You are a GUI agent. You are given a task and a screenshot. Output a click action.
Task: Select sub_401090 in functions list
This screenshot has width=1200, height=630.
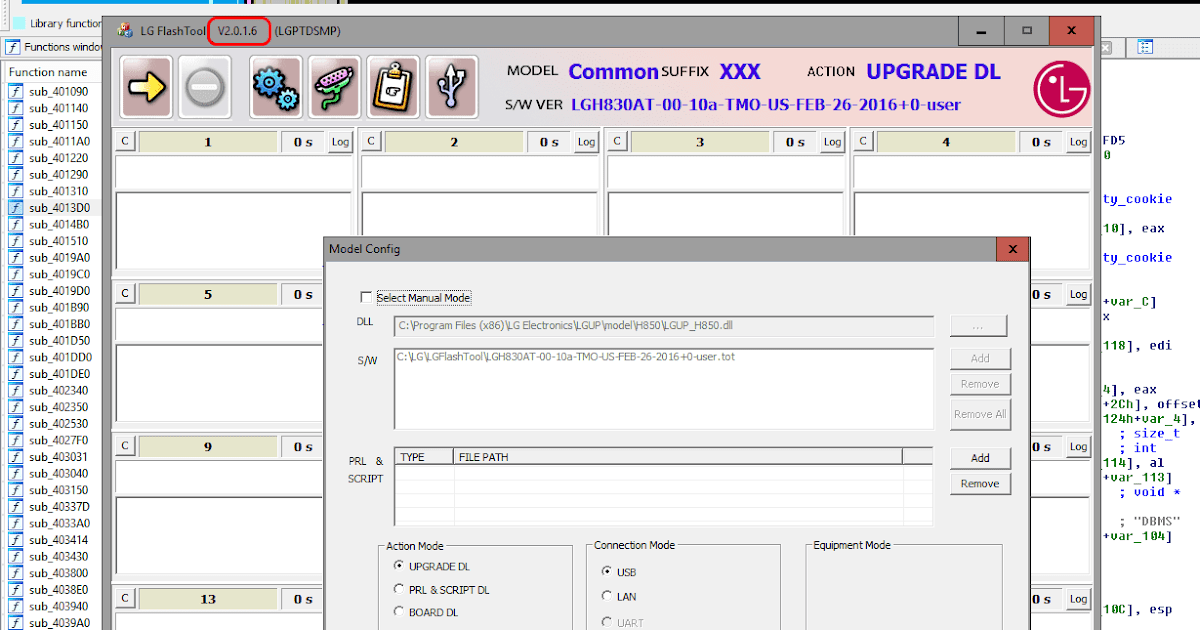[x=58, y=92]
